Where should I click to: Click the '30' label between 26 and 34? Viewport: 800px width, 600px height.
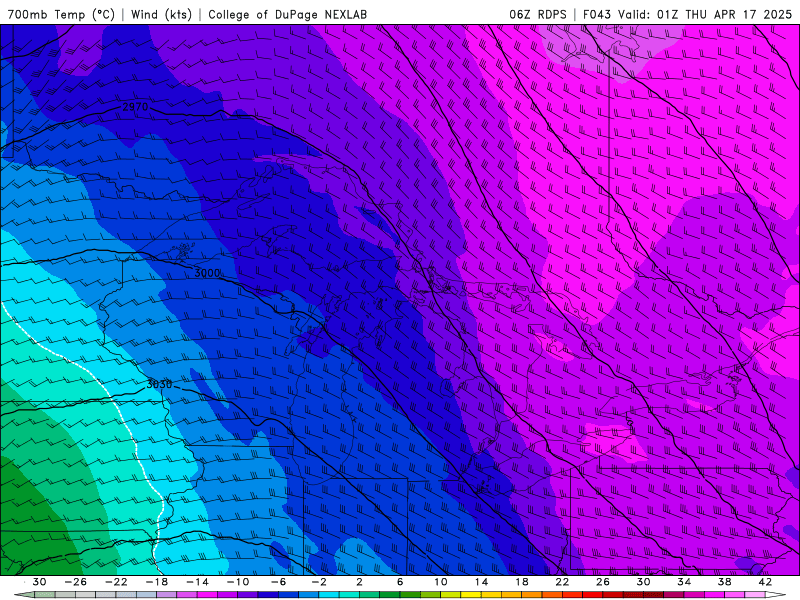(643, 582)
